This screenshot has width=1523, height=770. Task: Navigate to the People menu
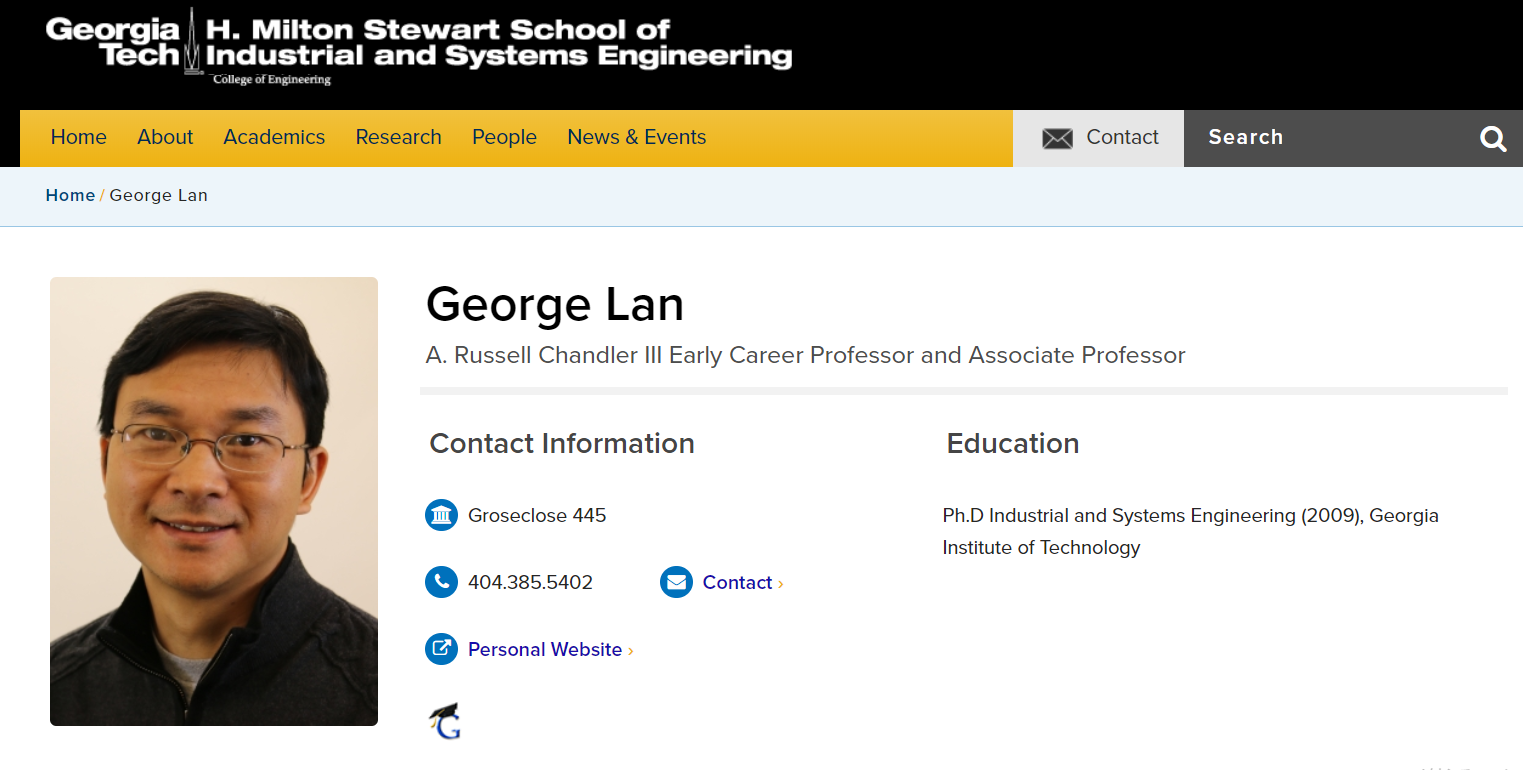pos(504,138)
